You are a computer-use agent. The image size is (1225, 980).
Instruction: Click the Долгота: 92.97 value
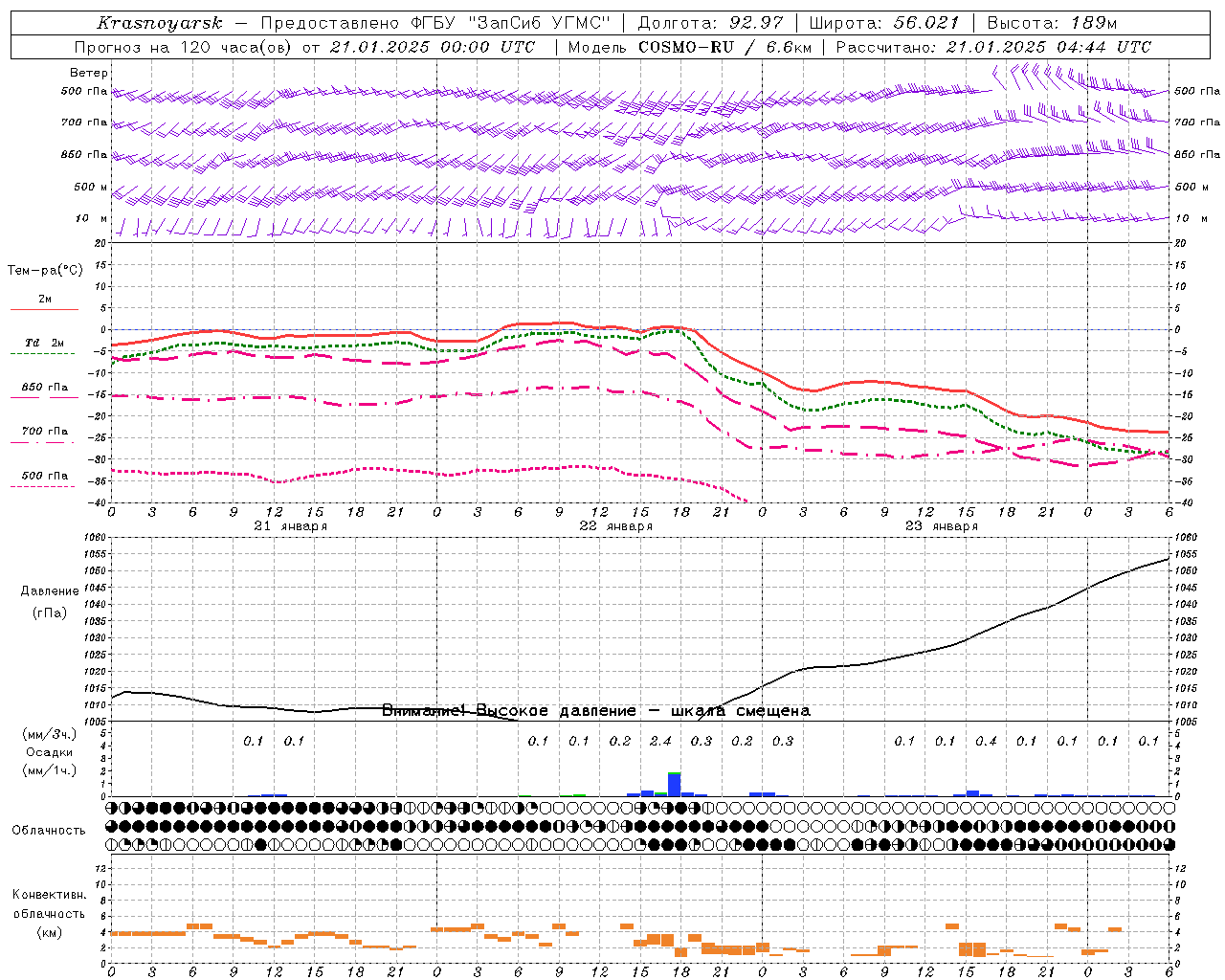[x=710, y=23]
